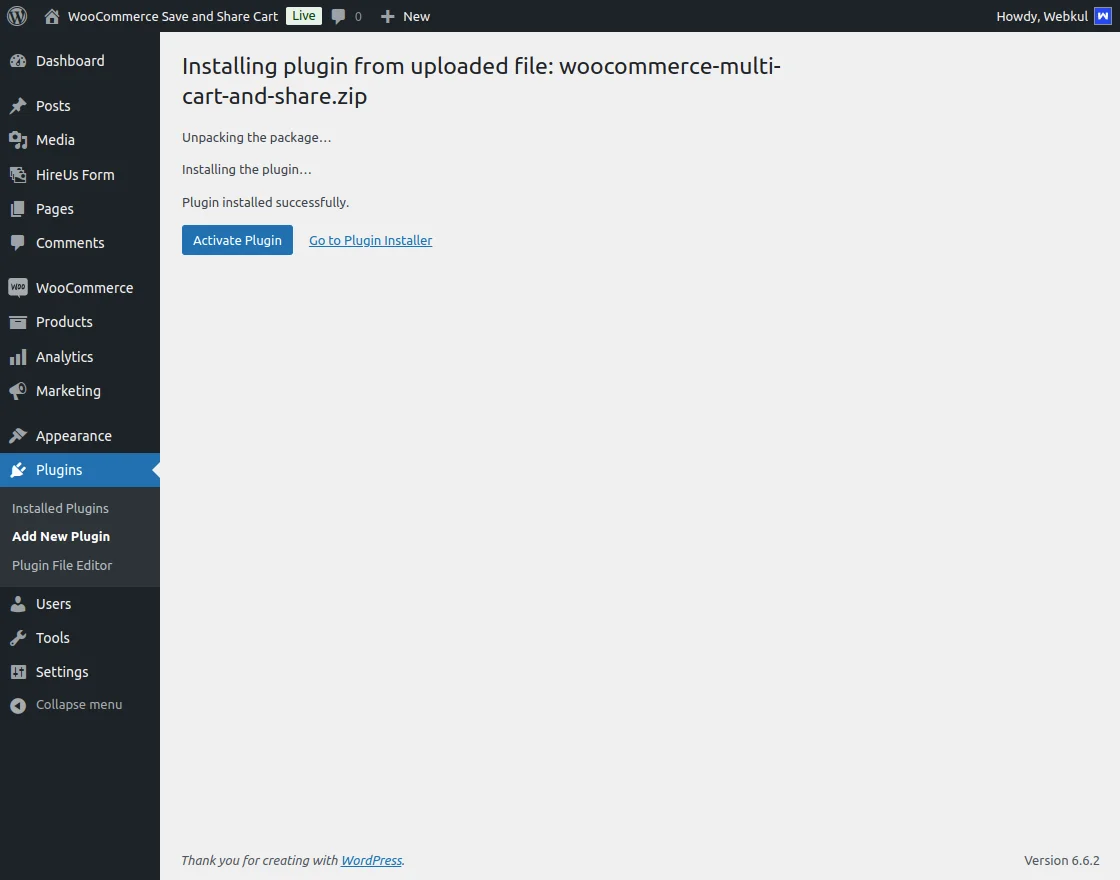
Task: Activate the installed plugin
Action: [x=237, y=240]
